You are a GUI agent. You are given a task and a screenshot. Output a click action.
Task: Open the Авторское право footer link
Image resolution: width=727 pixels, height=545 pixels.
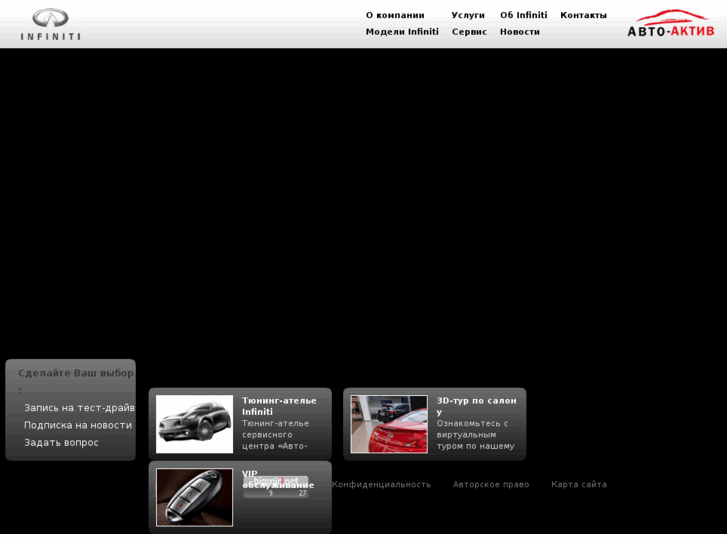pos(491,484)
